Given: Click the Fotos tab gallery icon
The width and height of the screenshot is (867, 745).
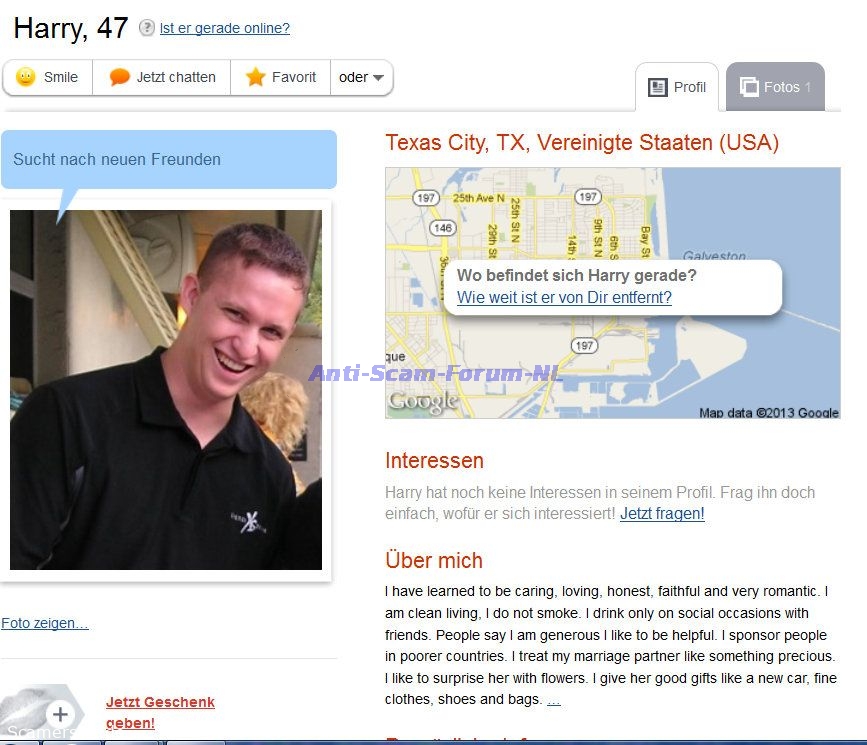Looking at the screenshot, I should pyautogui.click(x=749, y=87).
